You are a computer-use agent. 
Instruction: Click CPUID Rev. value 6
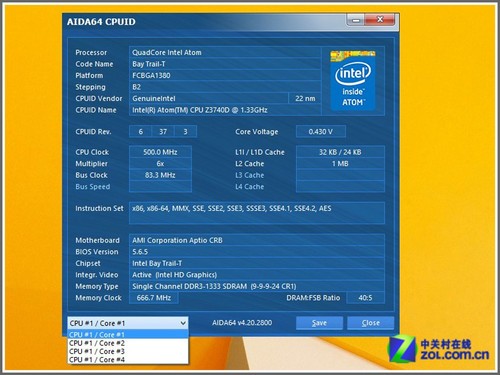[x=141, y=132]
